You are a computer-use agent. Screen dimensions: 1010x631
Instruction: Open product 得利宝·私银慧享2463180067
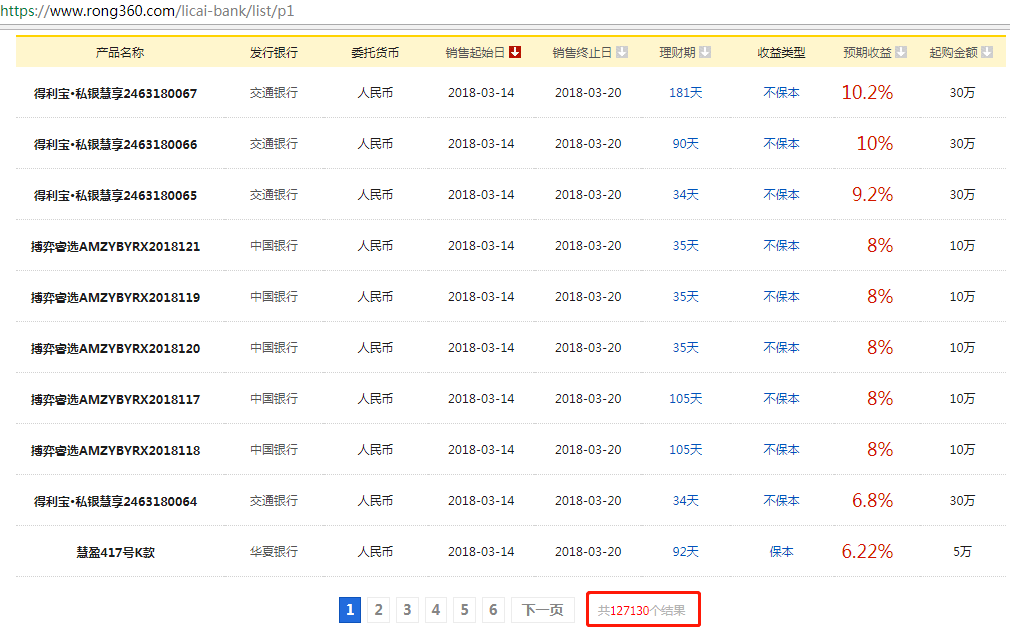coord(115,93)
